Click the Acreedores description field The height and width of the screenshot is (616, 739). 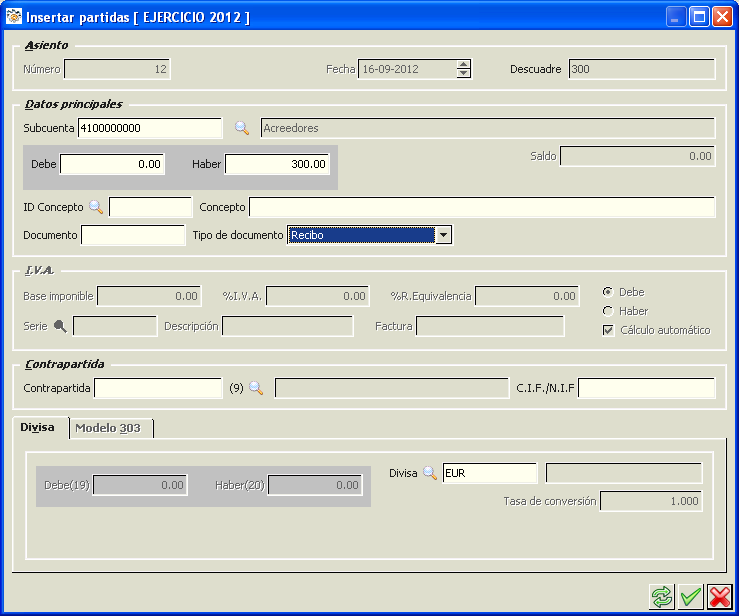click(x=488, y=128)
